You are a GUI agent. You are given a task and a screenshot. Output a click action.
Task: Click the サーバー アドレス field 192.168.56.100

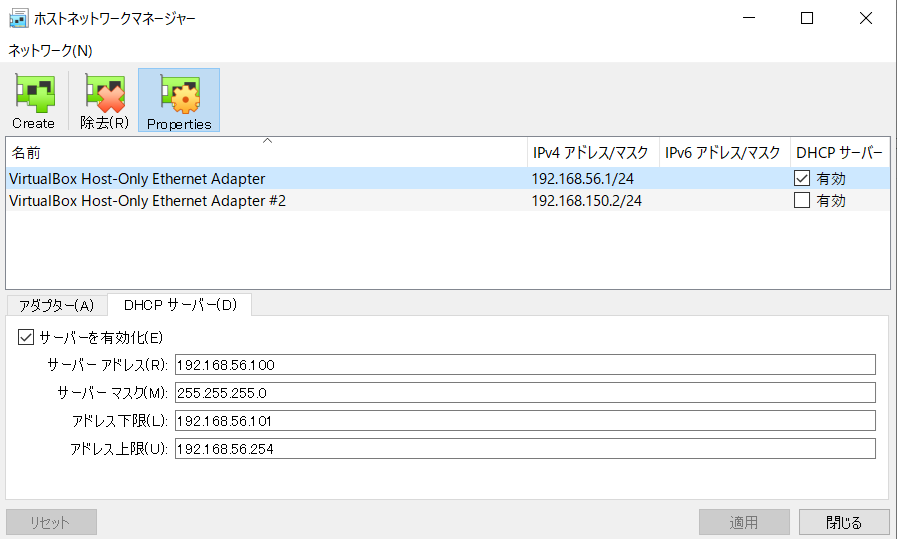tap(525, 364)
